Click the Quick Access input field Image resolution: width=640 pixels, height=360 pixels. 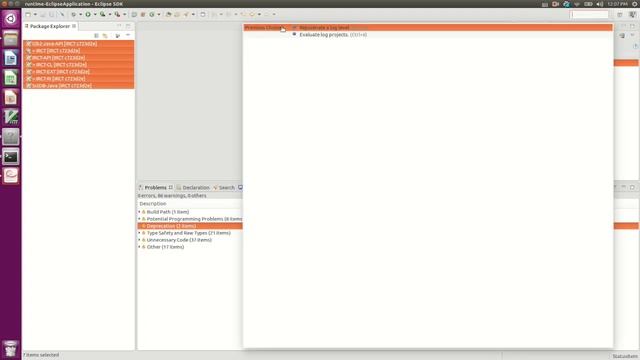(589, 15)
